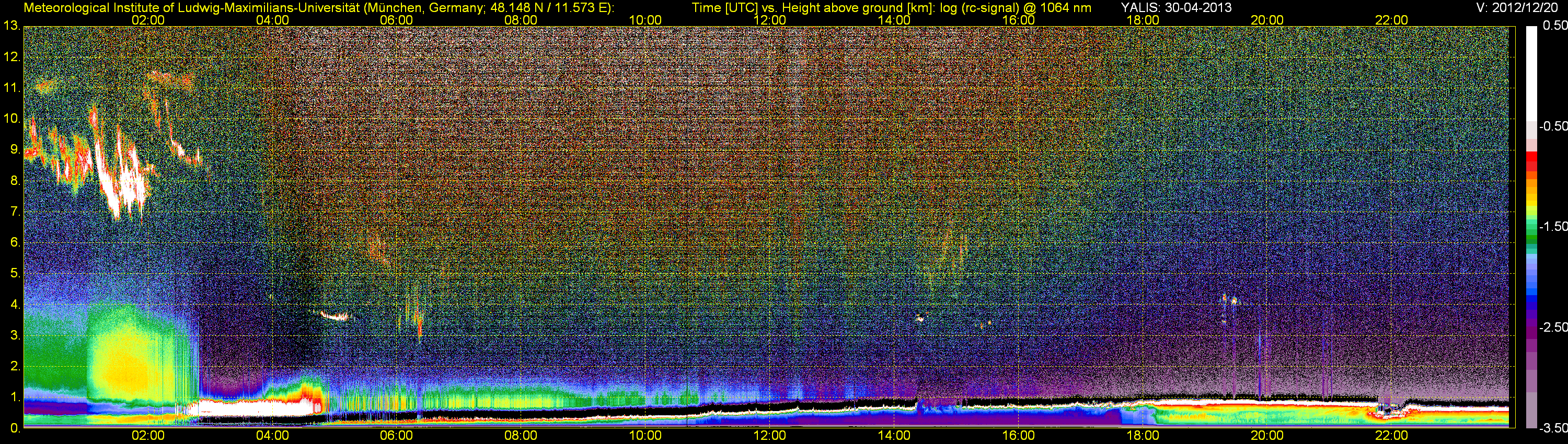Click the 8 km height axis label
This screenshot has height=444, width=1568.
coord(15,181)
